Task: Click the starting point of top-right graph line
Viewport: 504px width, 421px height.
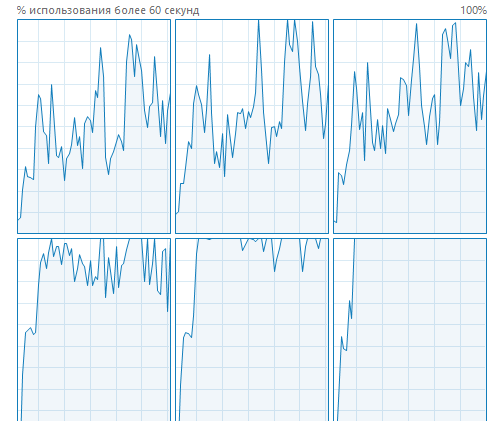Action: click(x=335, y=221)
